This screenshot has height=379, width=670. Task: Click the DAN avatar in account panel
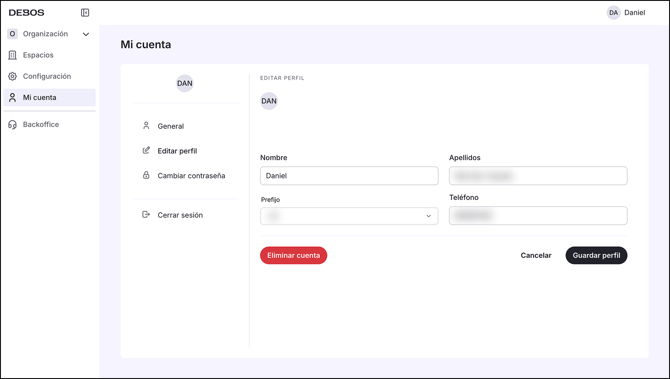click(185, 83)
